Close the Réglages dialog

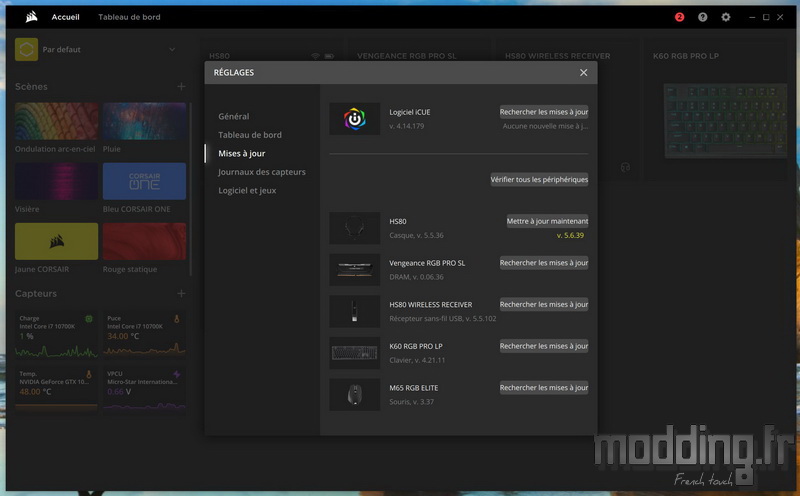point(584,72)
